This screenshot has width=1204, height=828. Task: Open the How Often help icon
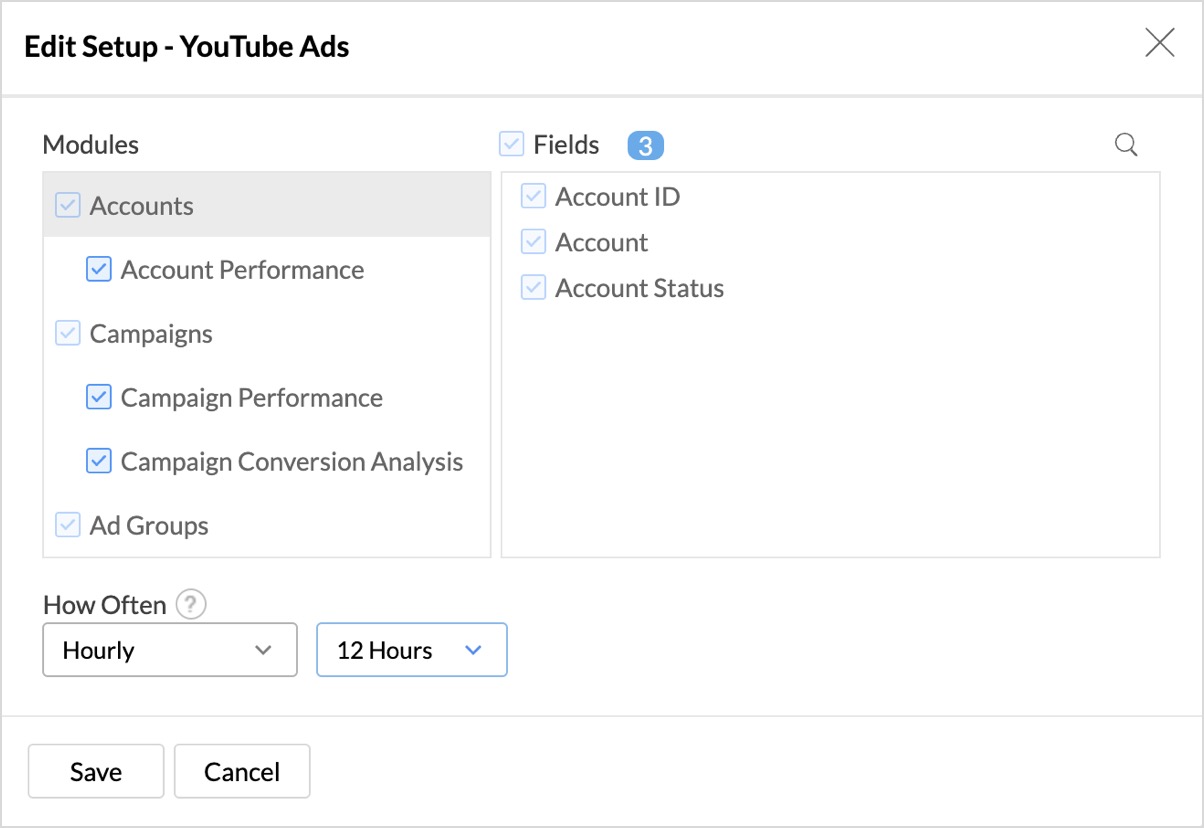191,605
